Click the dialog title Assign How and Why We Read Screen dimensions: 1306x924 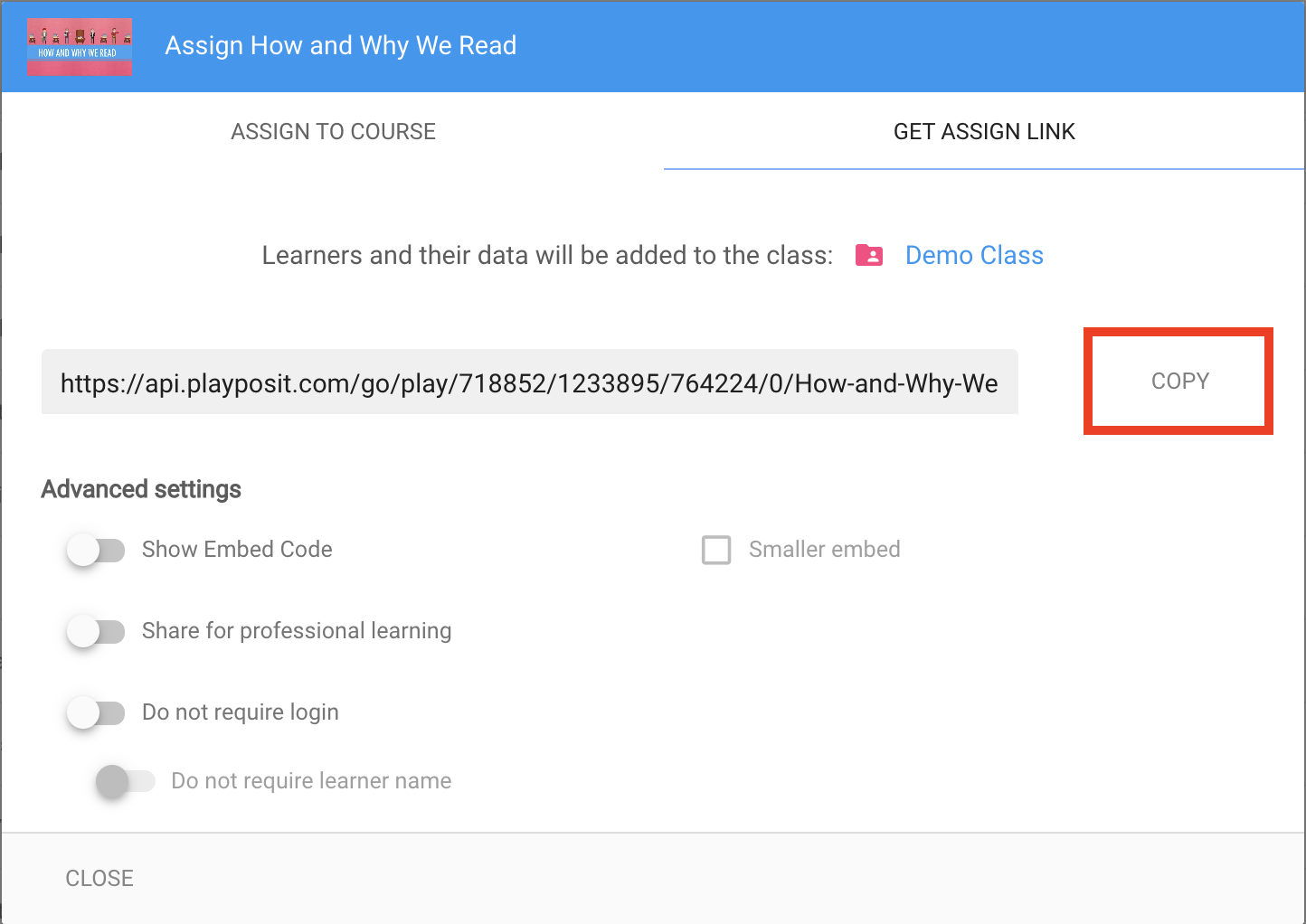[340, 45]
